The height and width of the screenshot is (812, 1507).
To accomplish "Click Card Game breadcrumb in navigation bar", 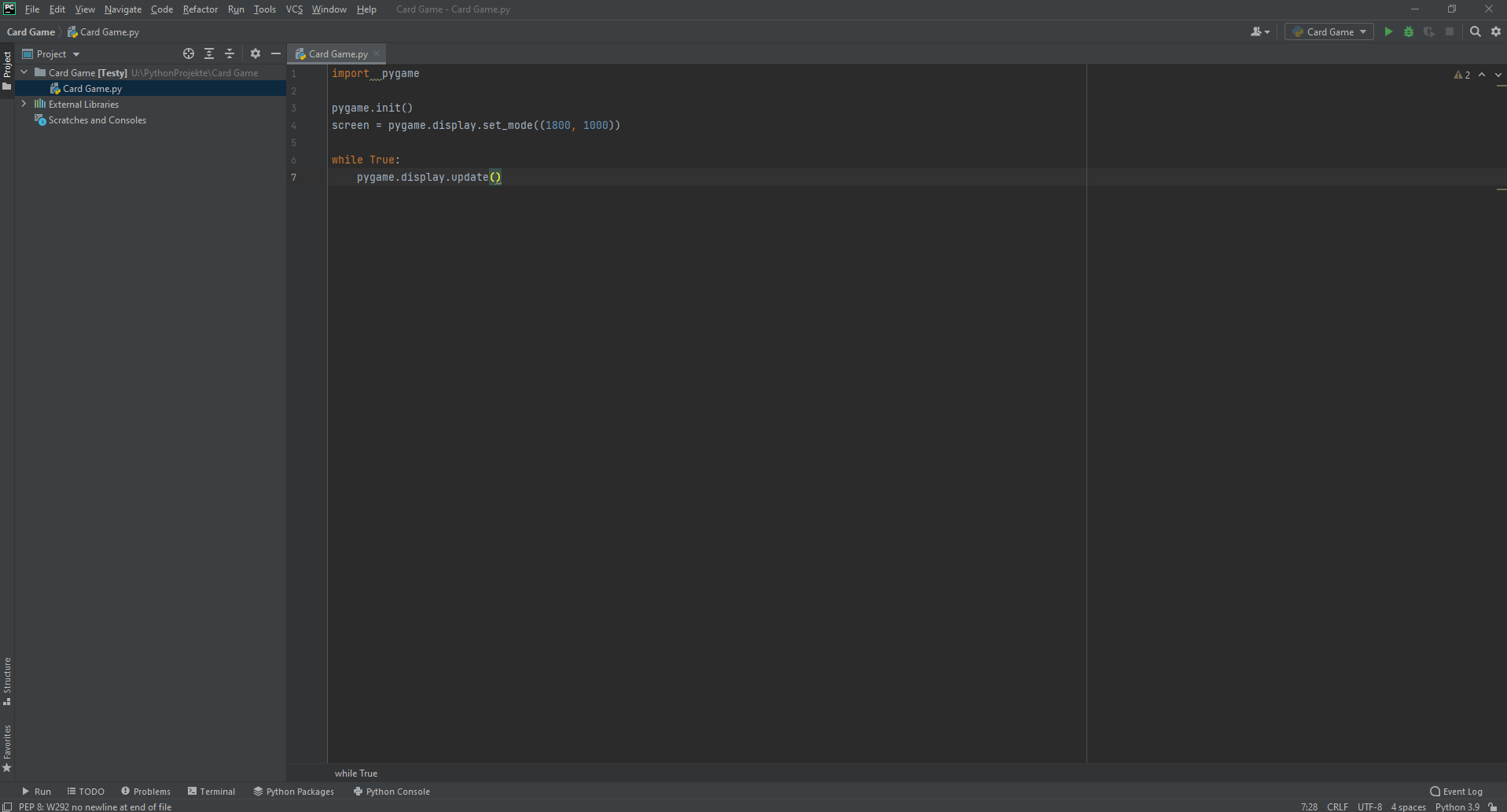I will [31, 32].
